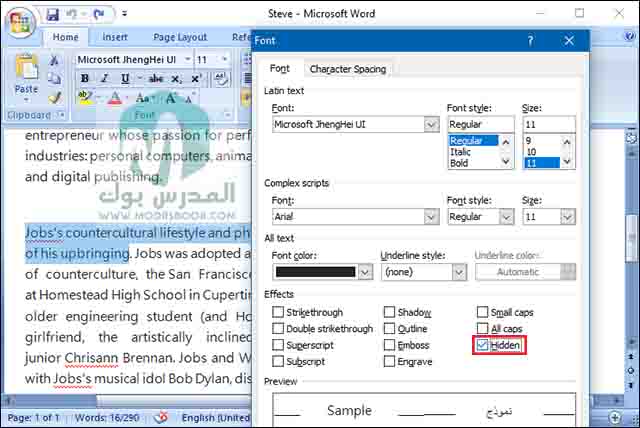Clear formatting of selected text

pyautogui.click(x=221, y=79)
